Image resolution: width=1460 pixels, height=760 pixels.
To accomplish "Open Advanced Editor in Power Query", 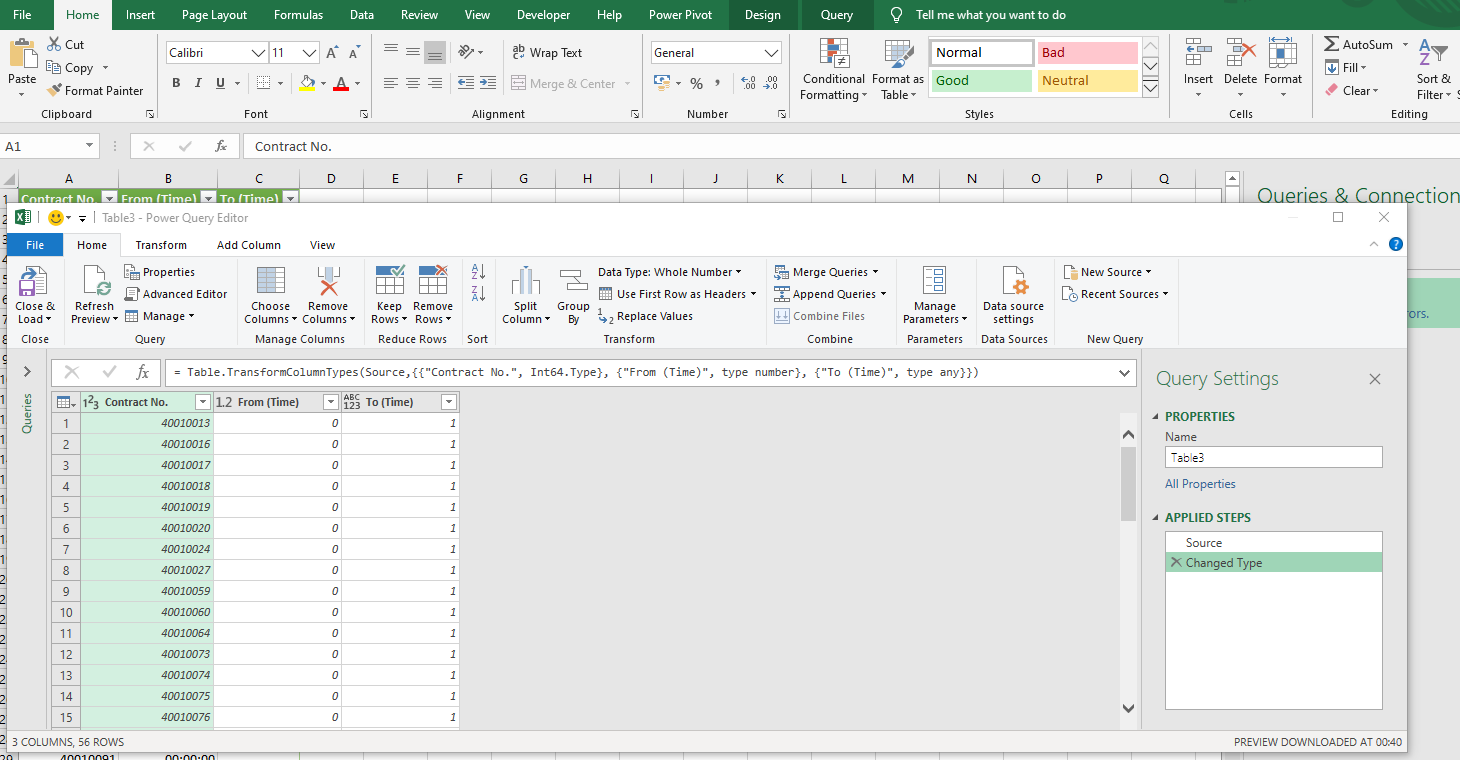I will (176, 294).
